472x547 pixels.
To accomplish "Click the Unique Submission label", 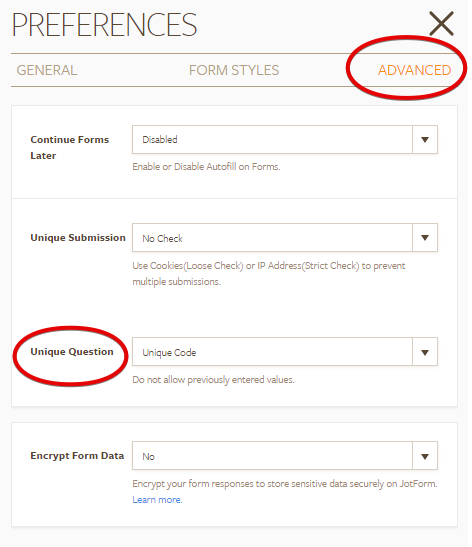I will tap(78, 238).
